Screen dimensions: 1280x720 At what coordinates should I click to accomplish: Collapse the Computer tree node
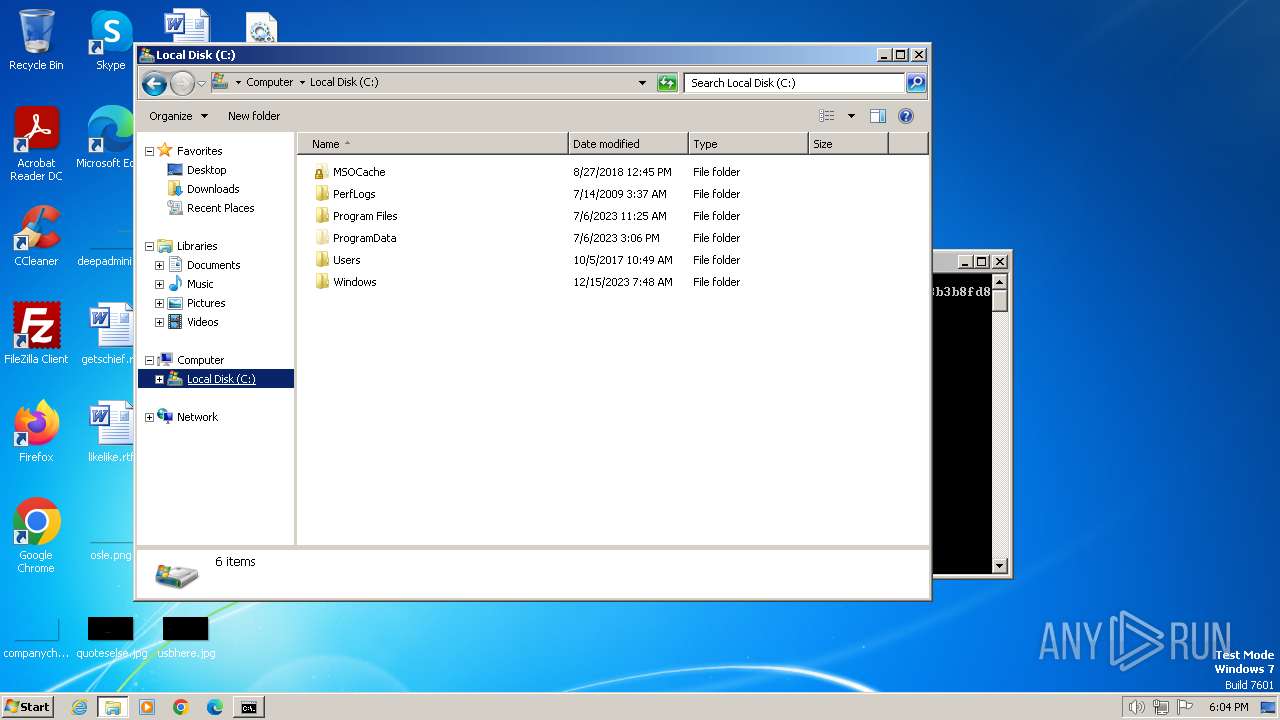coord(150,361)
